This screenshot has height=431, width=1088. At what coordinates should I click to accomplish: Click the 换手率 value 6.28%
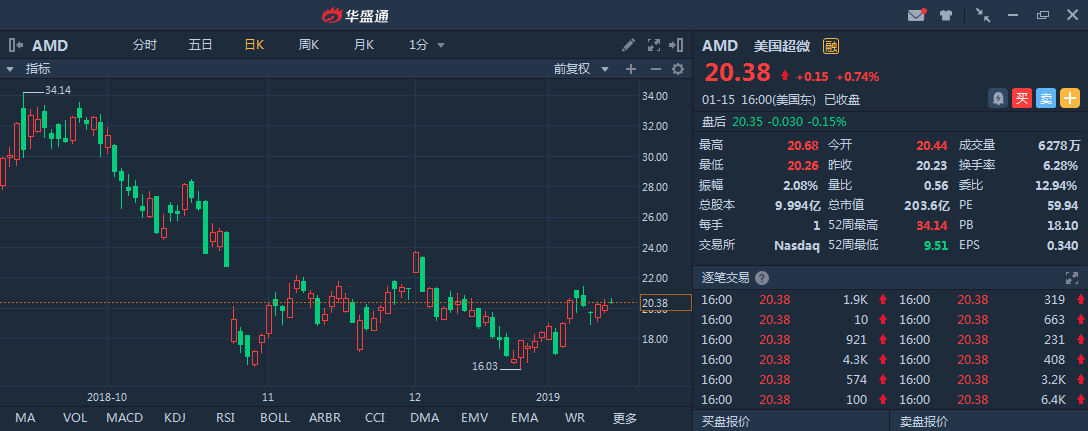click(1062, 166)
